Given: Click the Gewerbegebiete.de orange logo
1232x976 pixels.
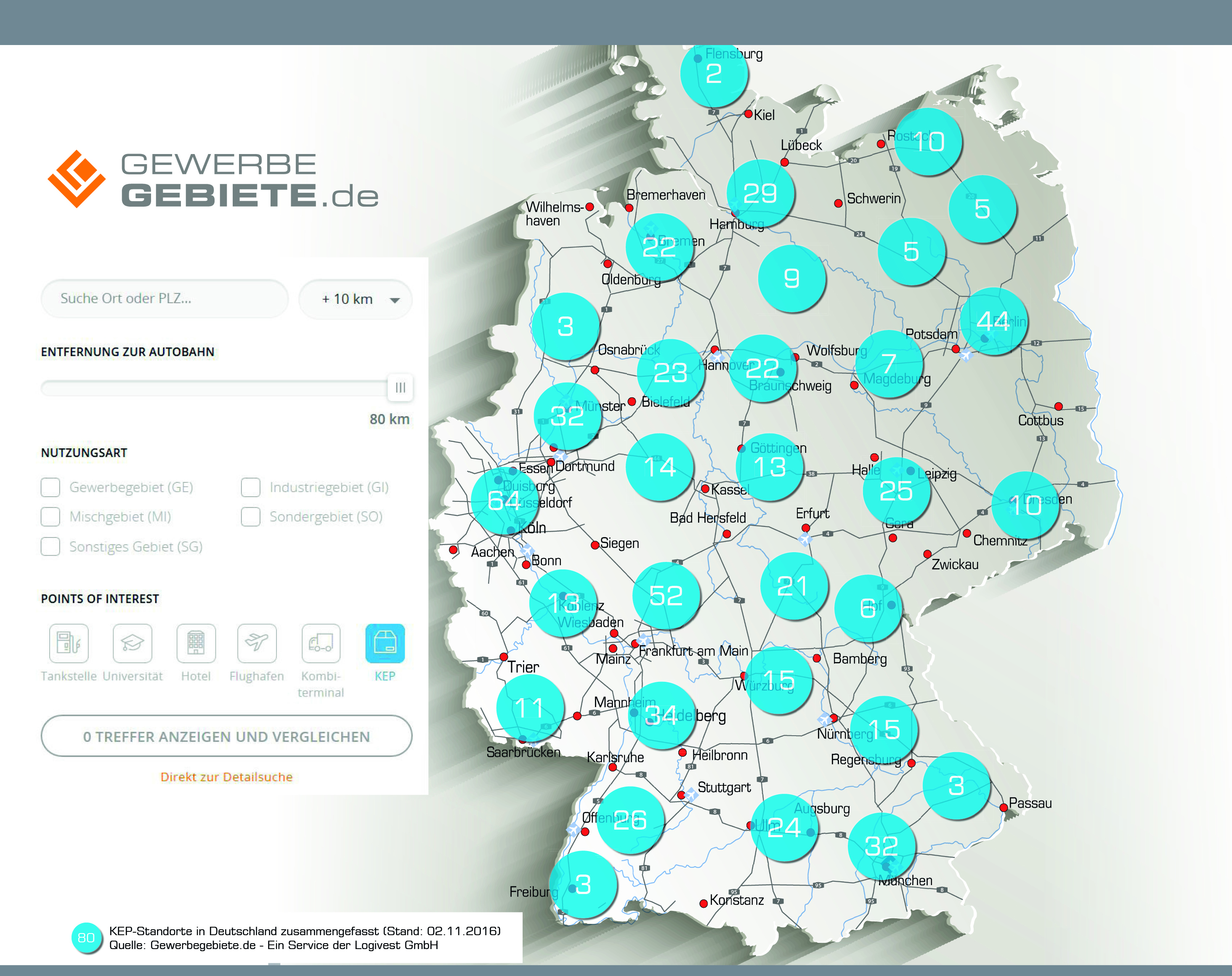Looking at the screenshot, I should pyautogui.click(x=77, y=179).
